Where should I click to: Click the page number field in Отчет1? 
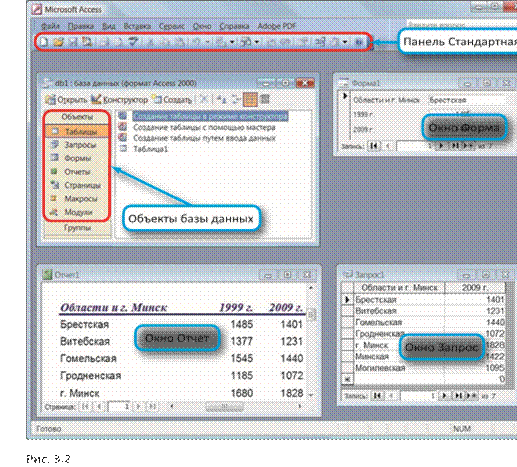point(119,406)
